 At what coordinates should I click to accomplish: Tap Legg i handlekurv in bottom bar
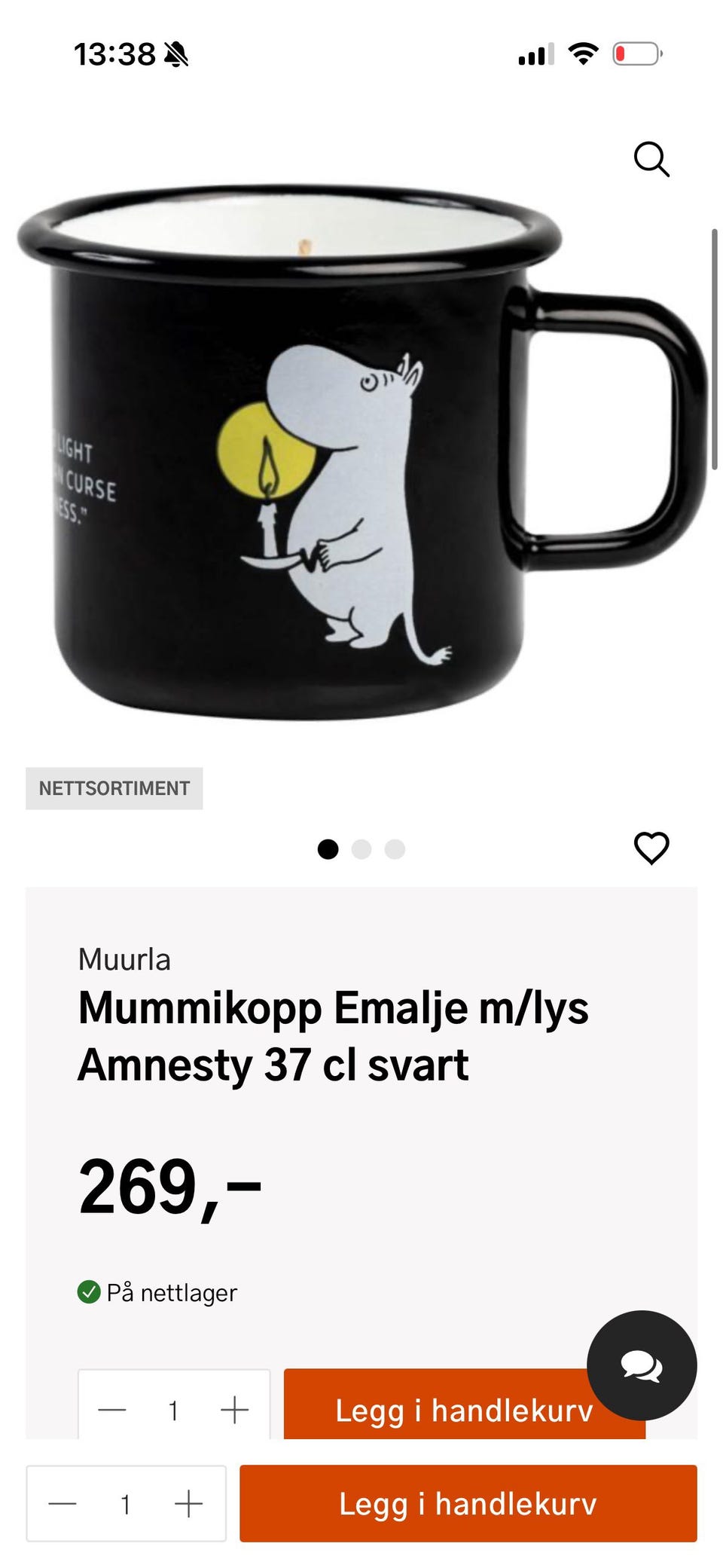pos(468,1504)
